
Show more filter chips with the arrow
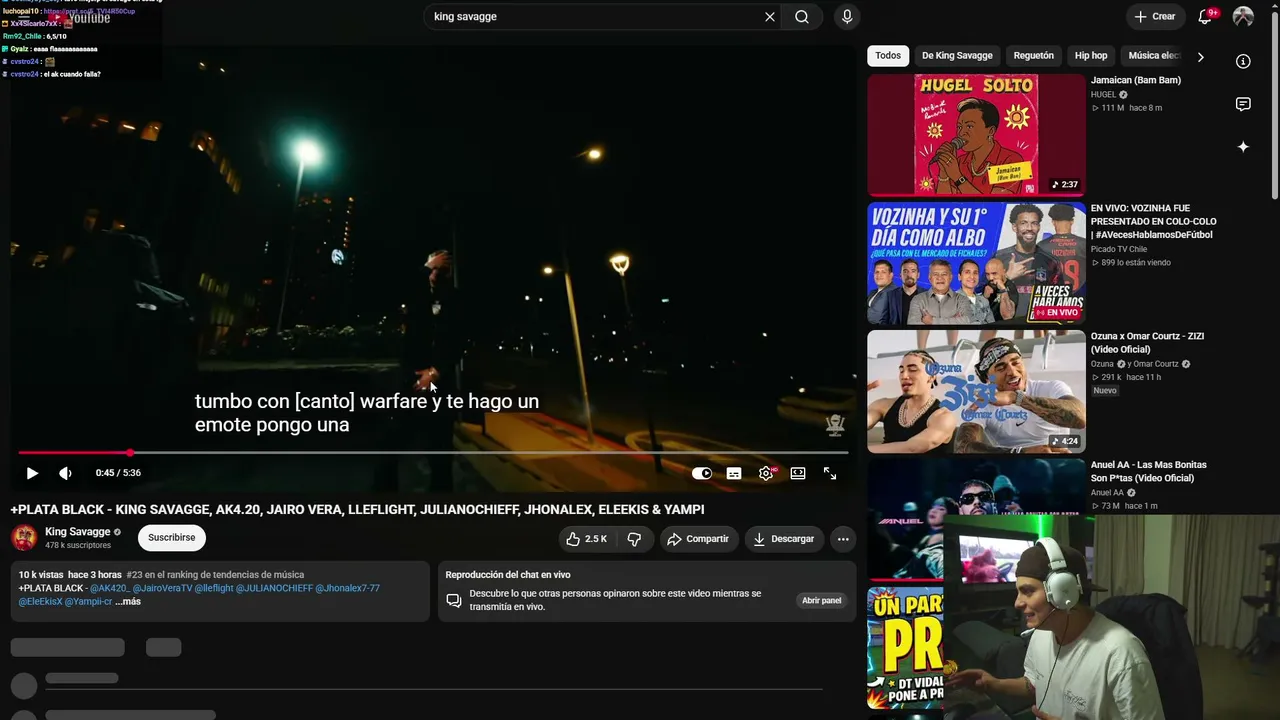point(1200,57)
